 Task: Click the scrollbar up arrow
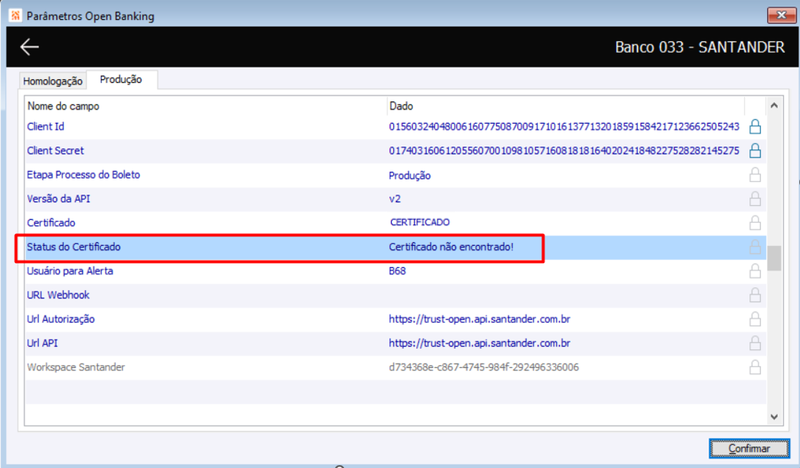click(x=774, y=106)
